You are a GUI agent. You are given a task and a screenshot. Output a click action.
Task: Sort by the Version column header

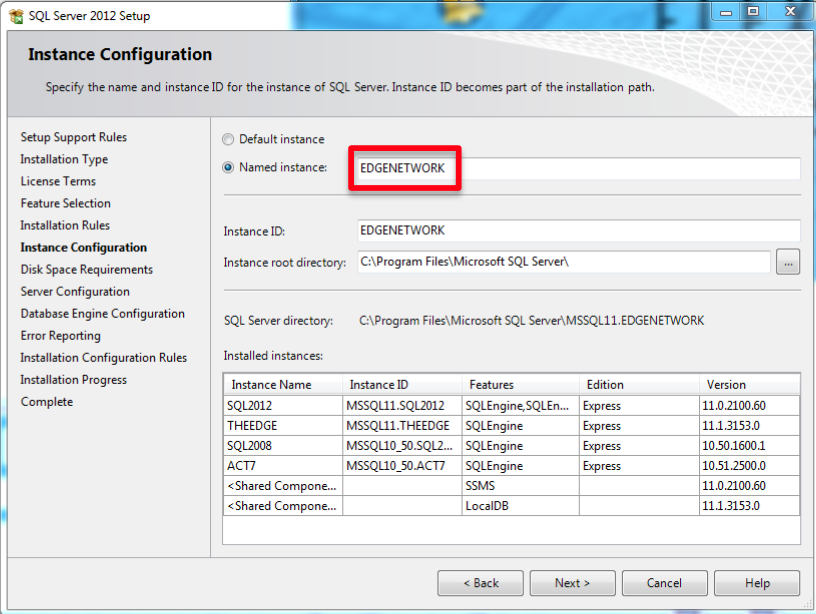(x=749, y=385)
